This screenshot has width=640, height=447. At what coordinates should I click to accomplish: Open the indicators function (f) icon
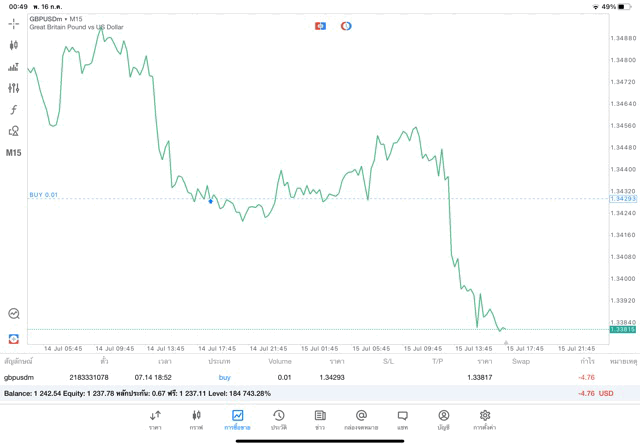coord(14,109)
